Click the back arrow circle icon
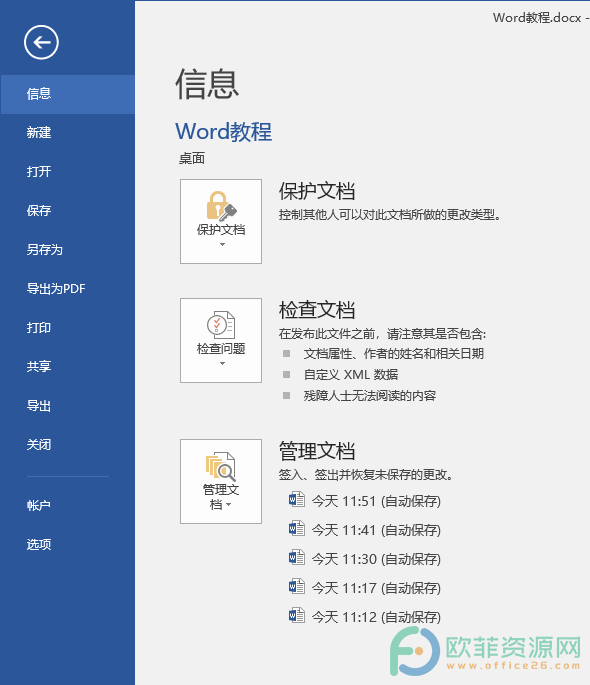 click(x=41, y=42)
